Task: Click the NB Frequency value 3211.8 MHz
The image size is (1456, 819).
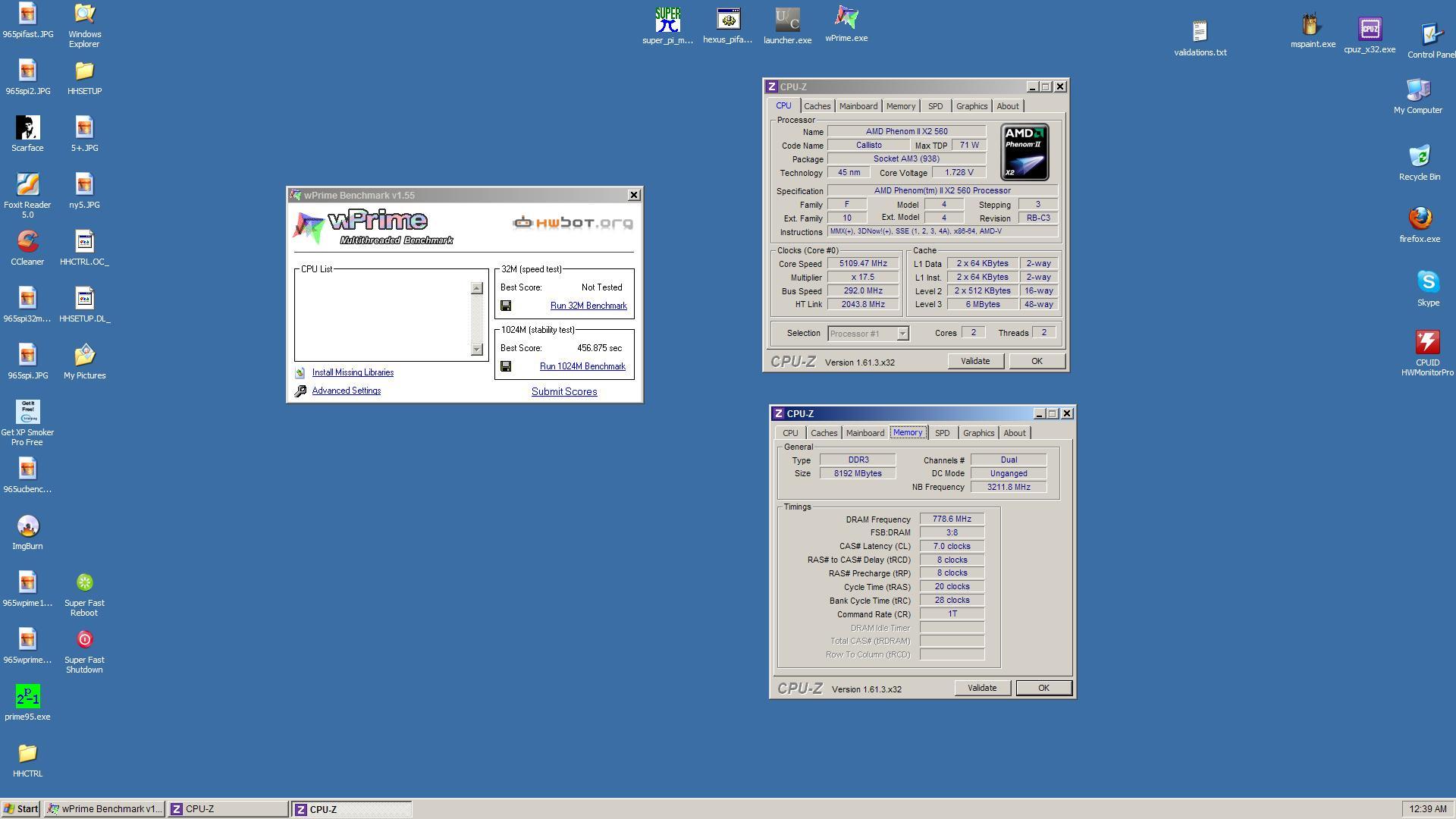Action: pos(1009,487)
